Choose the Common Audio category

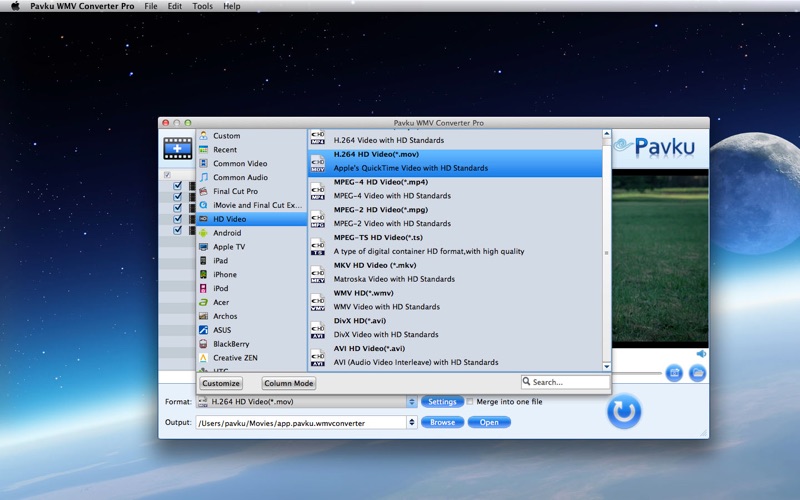[252, 177]
